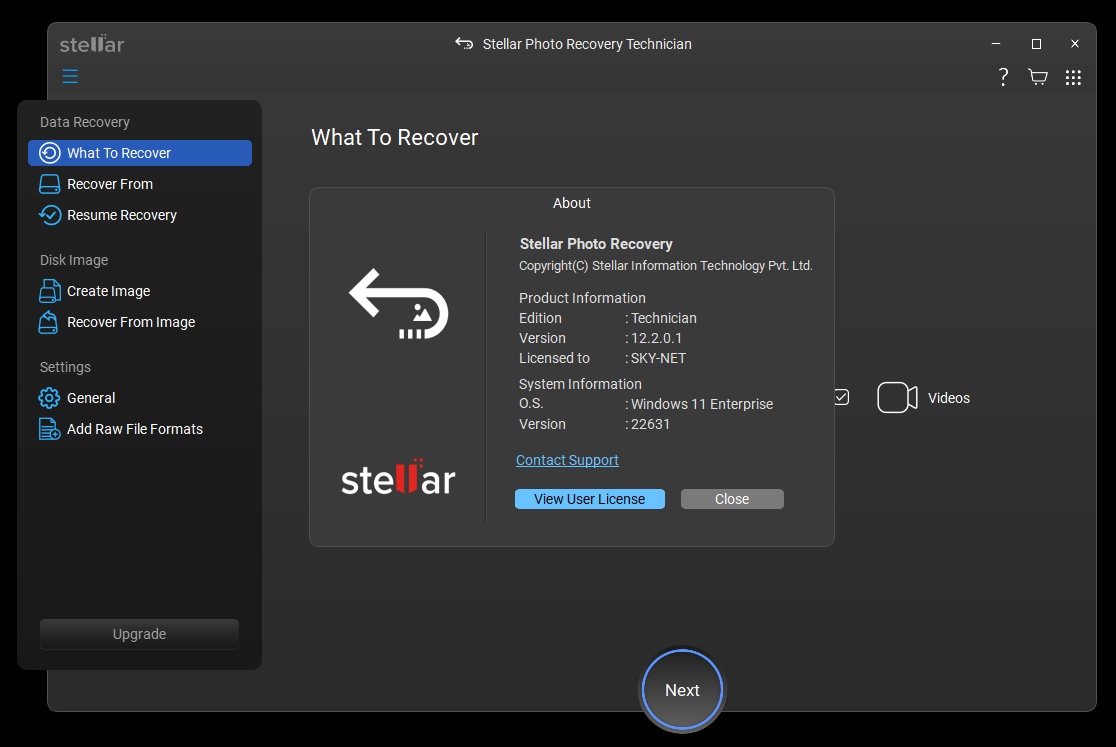Click View User License button

590,499
